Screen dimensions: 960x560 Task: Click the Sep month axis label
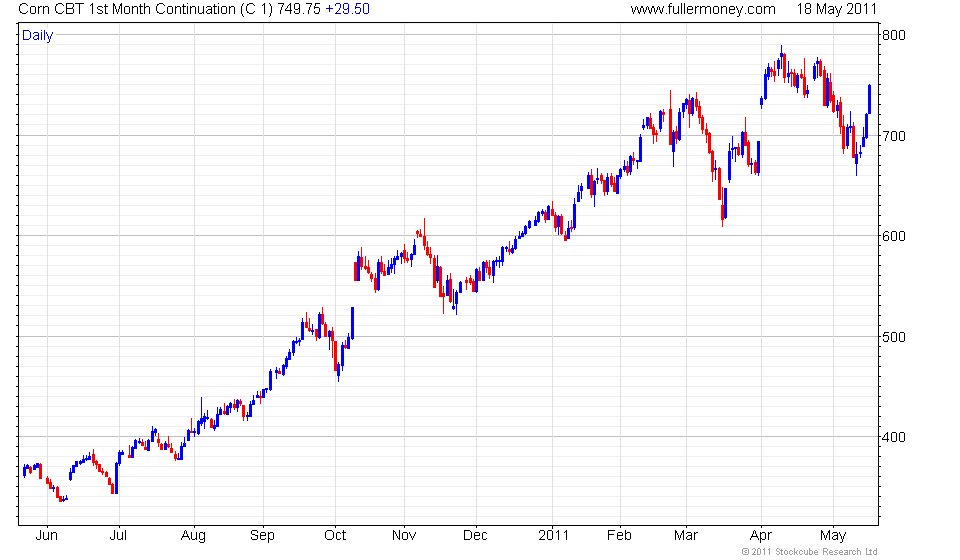262,536
